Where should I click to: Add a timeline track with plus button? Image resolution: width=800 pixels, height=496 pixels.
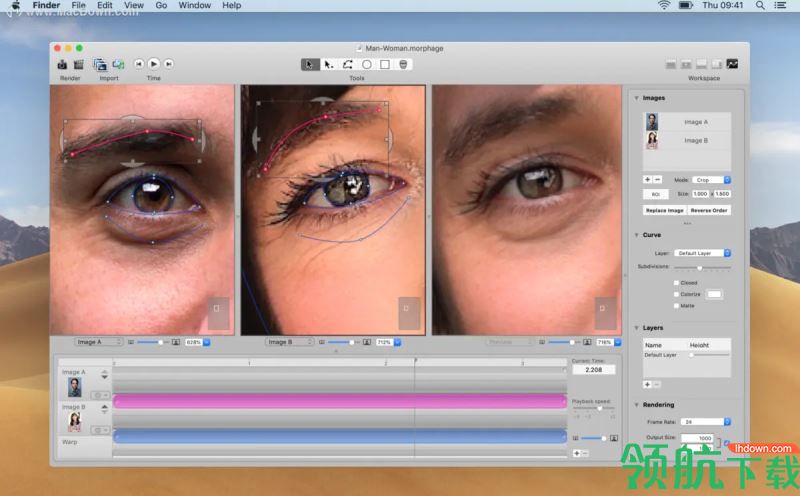click(x=577, y=453)
